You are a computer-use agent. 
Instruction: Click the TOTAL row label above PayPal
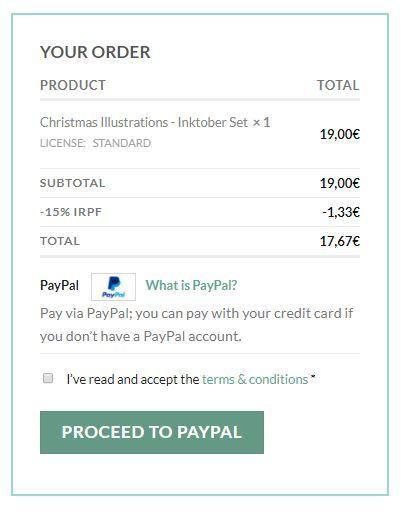point(60,241)
